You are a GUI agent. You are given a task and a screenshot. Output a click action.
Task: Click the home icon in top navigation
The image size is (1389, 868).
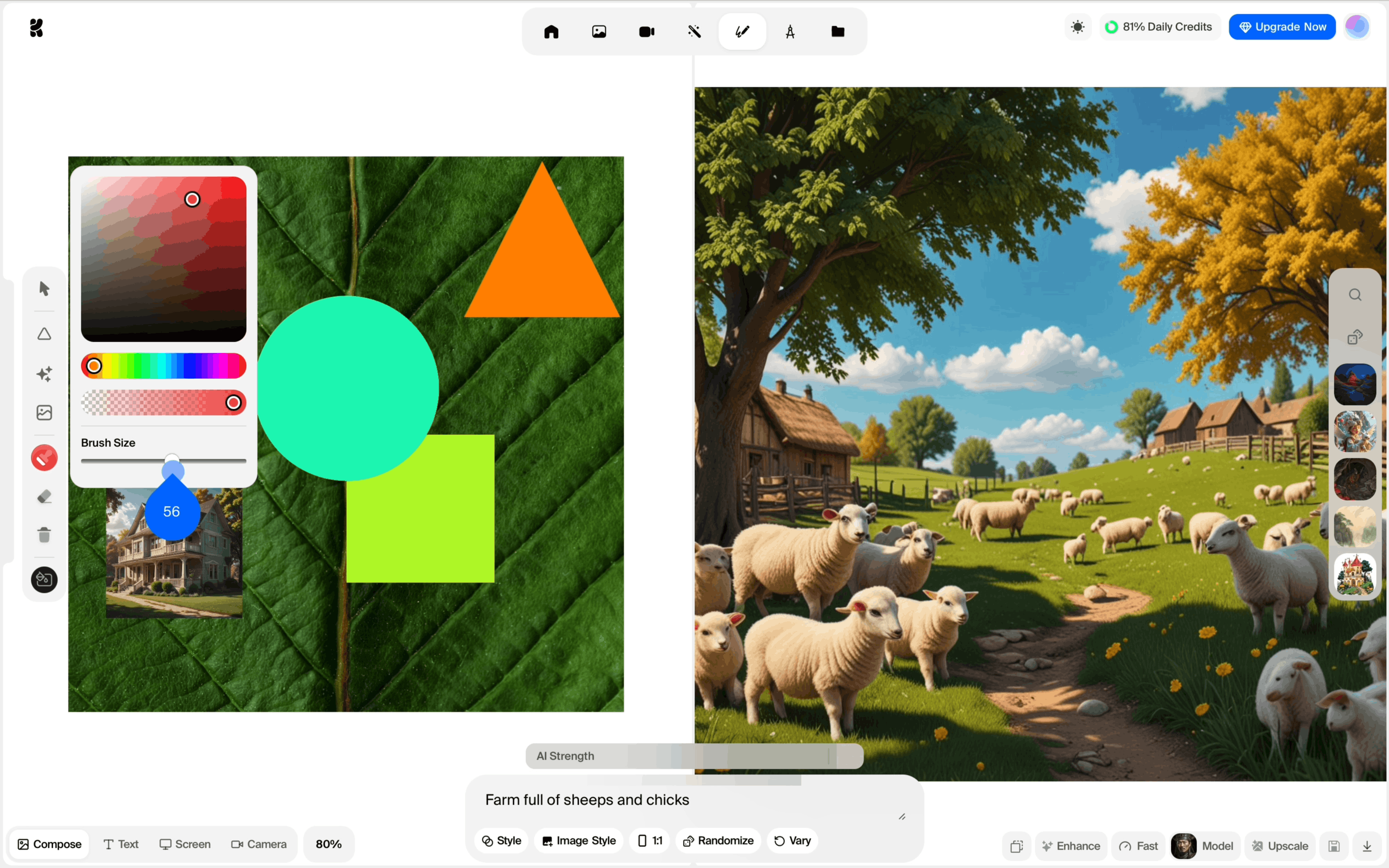(x=551, y=32)
